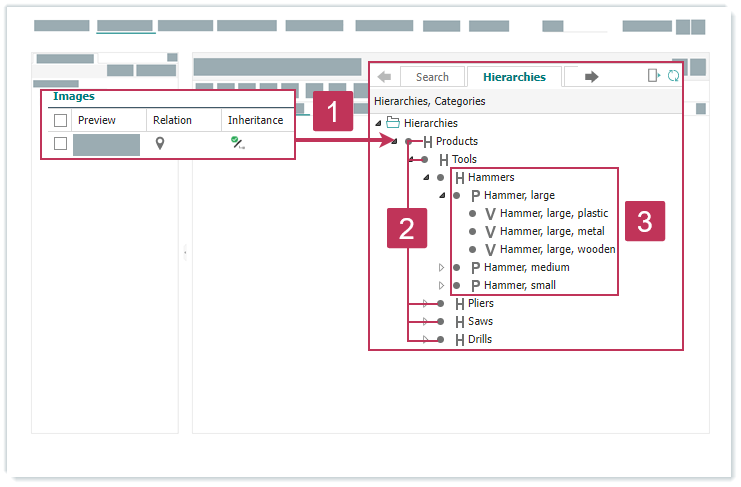Click the panel collapse icon beside refresh
Screen dimensions: 741x487
pyautogui.click(x=653, y=76)
